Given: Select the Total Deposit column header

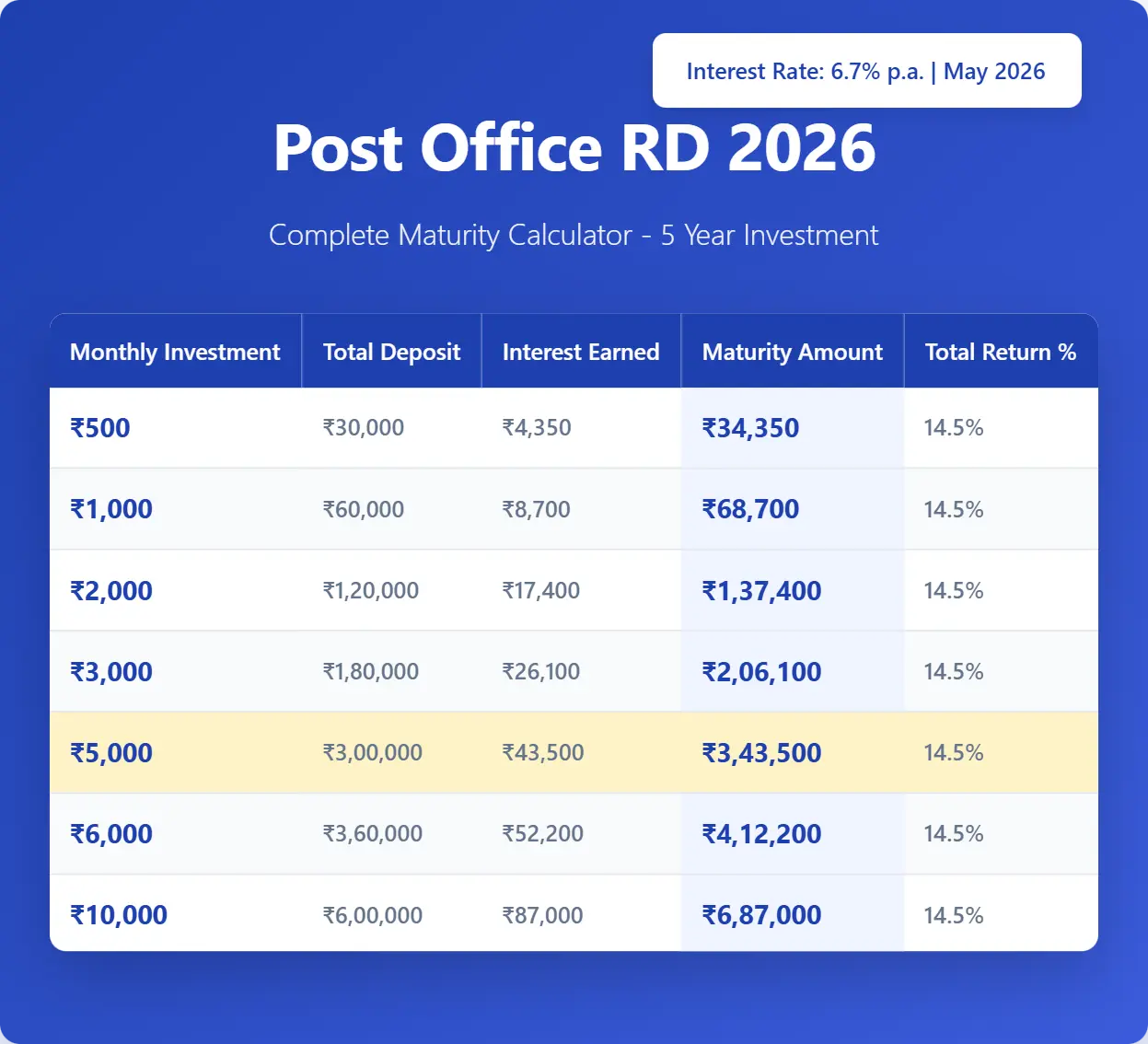Looking at the screenshot, I should pyautogui.click(x=391, y=352).
